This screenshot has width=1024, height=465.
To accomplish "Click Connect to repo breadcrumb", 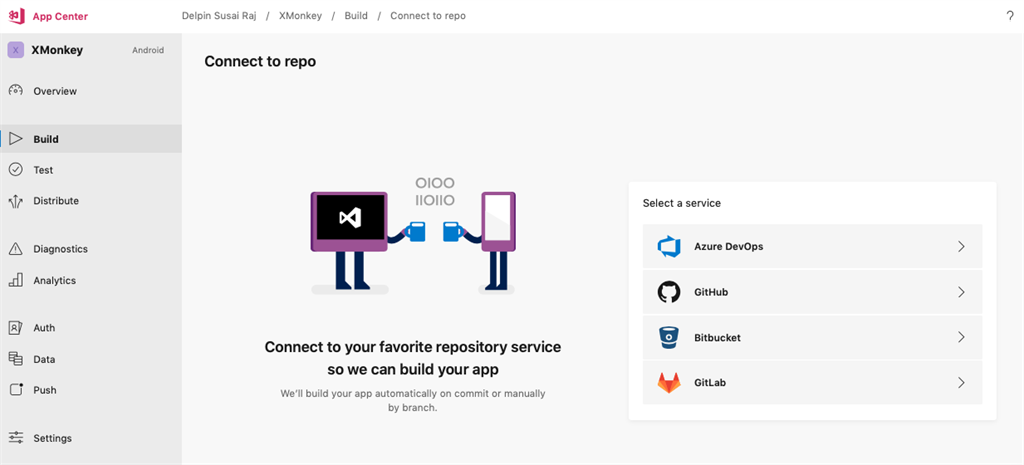I will (428, 16).
